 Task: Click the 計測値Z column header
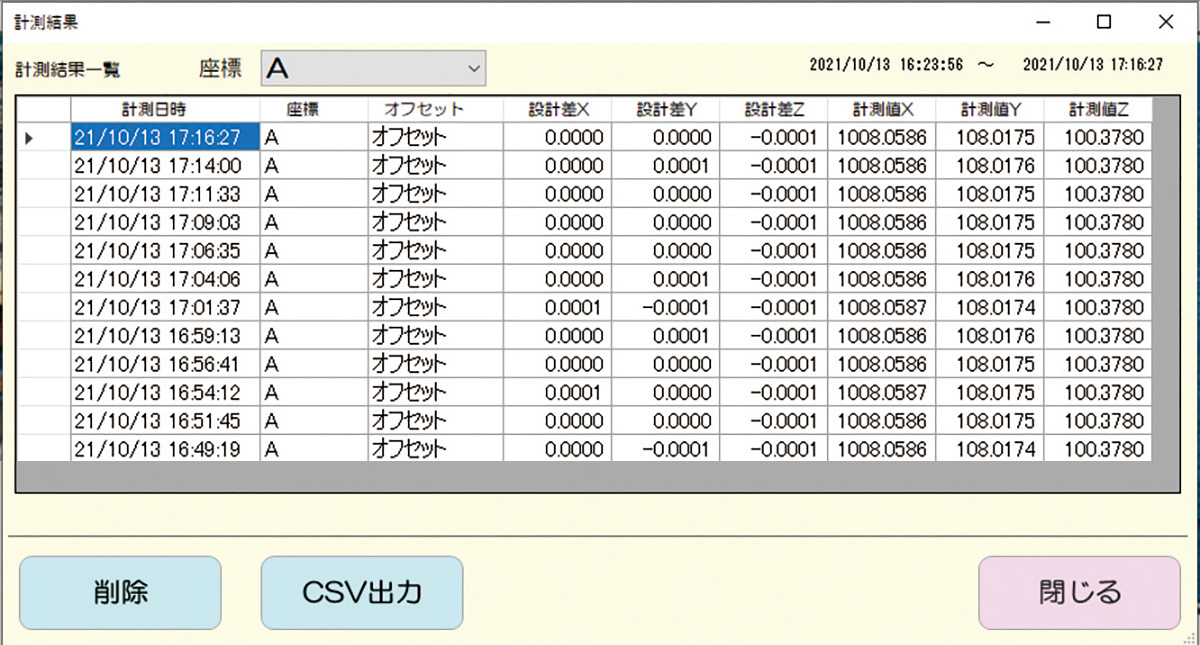(1097, 110)
